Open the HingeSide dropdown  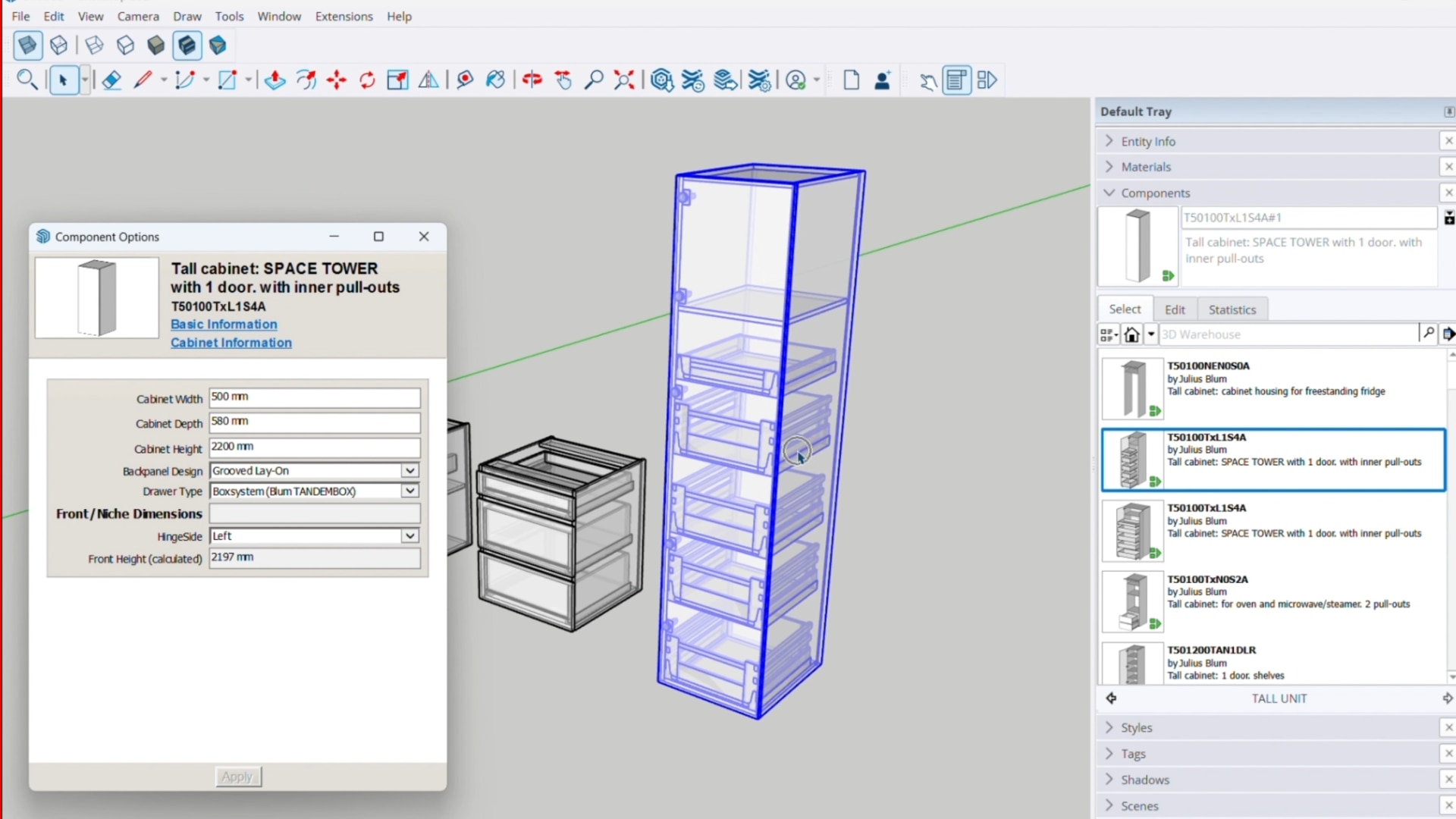coord(409,536)
